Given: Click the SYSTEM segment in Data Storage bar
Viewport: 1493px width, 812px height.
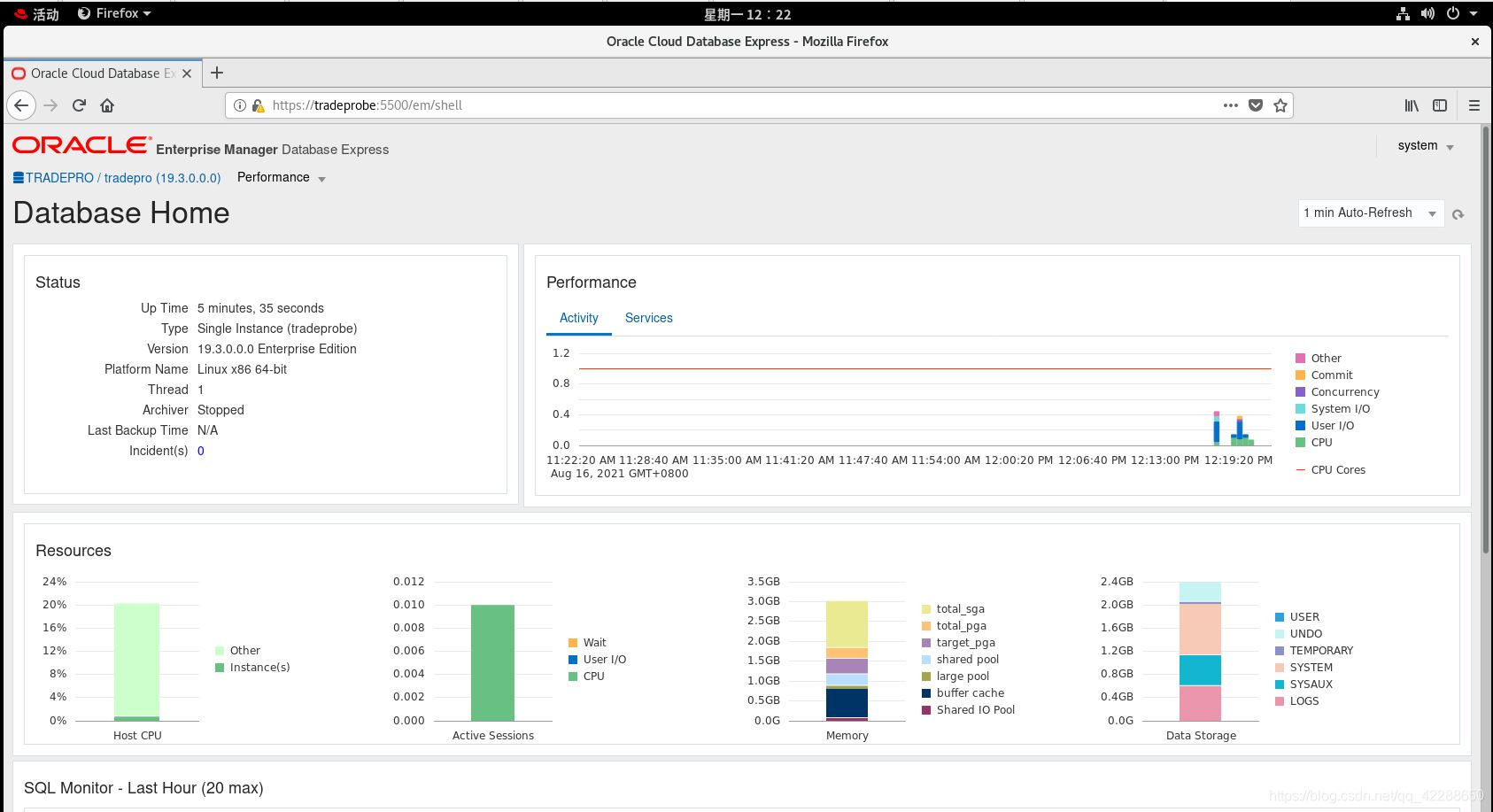Looking at the screenshot, I should [x=1200, y=630].
